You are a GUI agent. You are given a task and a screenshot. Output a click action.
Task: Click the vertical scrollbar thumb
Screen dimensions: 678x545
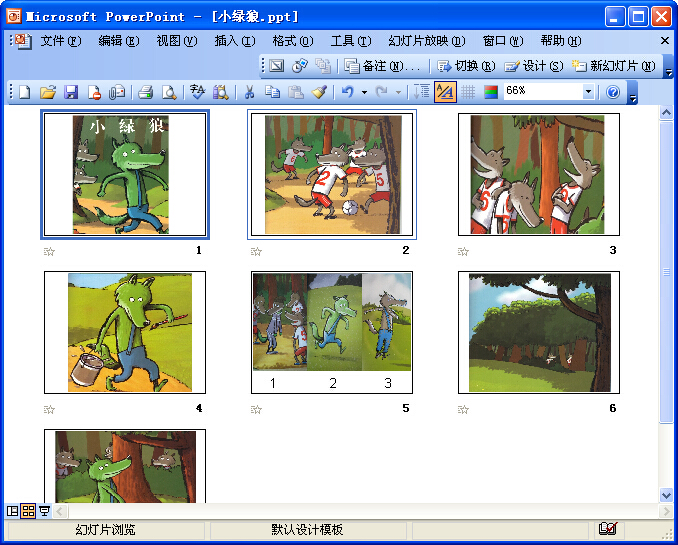(666, 272)
